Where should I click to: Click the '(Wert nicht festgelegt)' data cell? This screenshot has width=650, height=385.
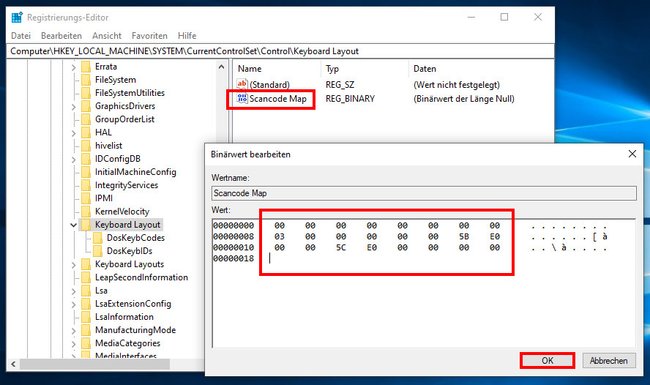[456, 85]
